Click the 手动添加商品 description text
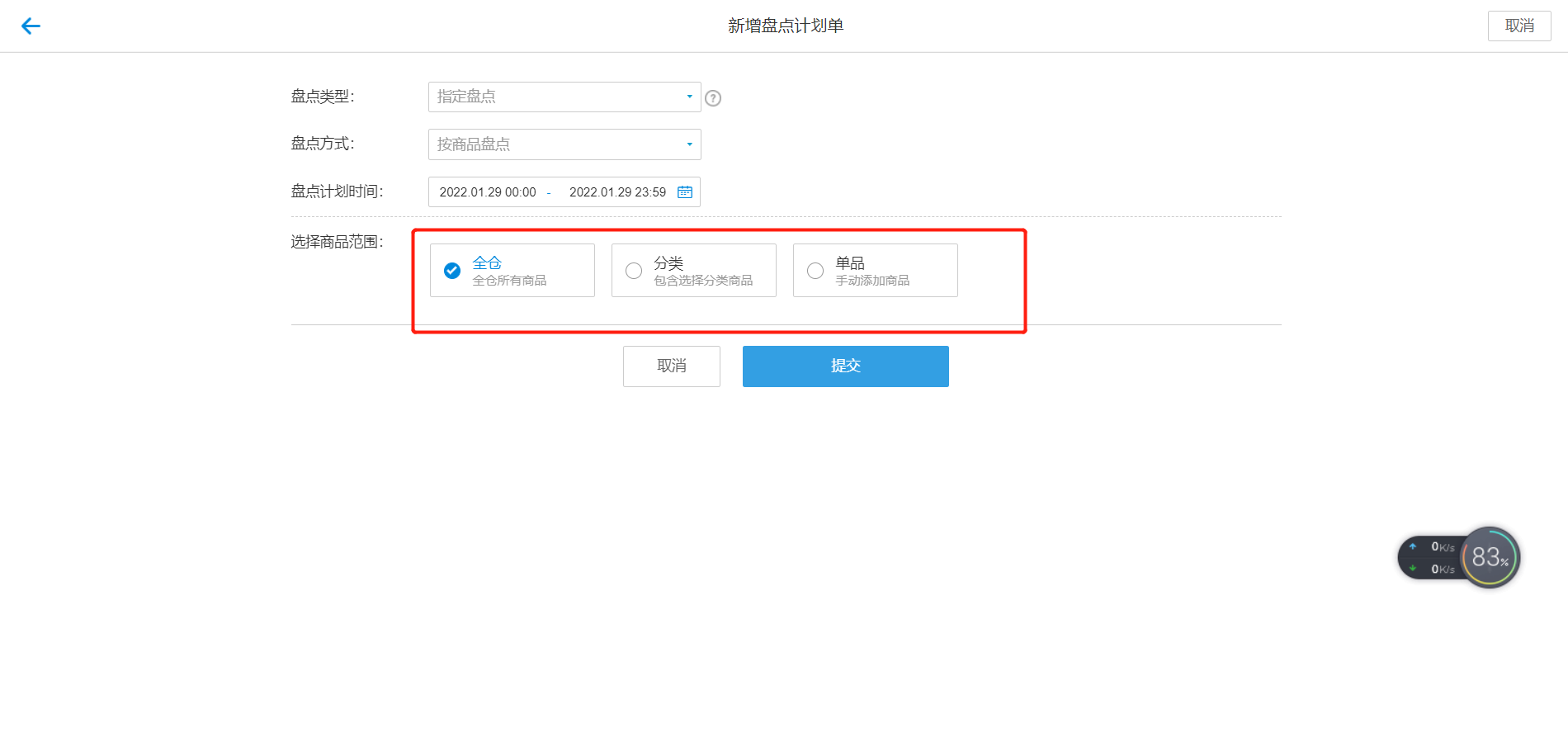Viewport: 1568px width, 747px height. coord(872,281)
